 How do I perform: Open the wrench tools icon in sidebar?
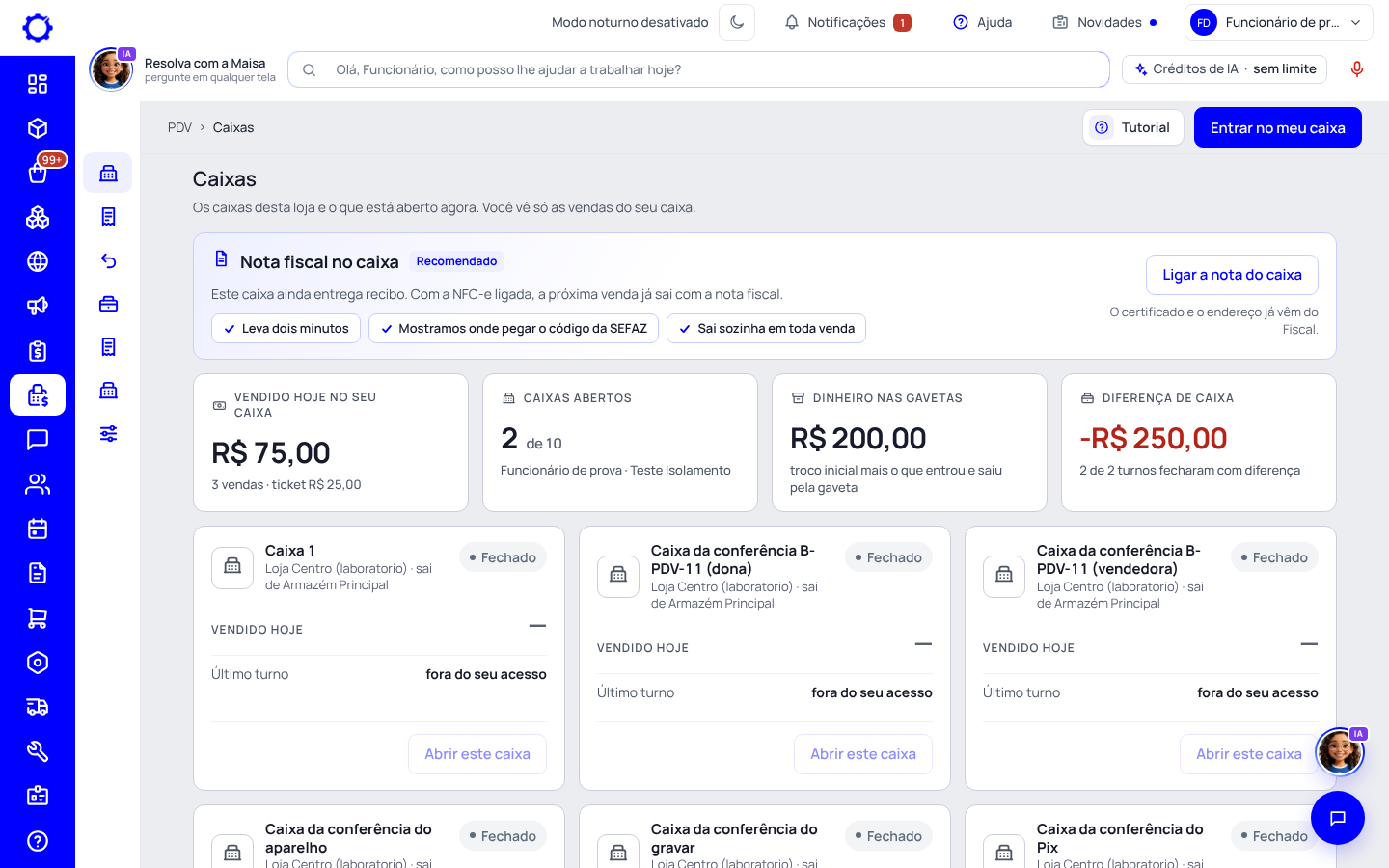coord(38,751)
